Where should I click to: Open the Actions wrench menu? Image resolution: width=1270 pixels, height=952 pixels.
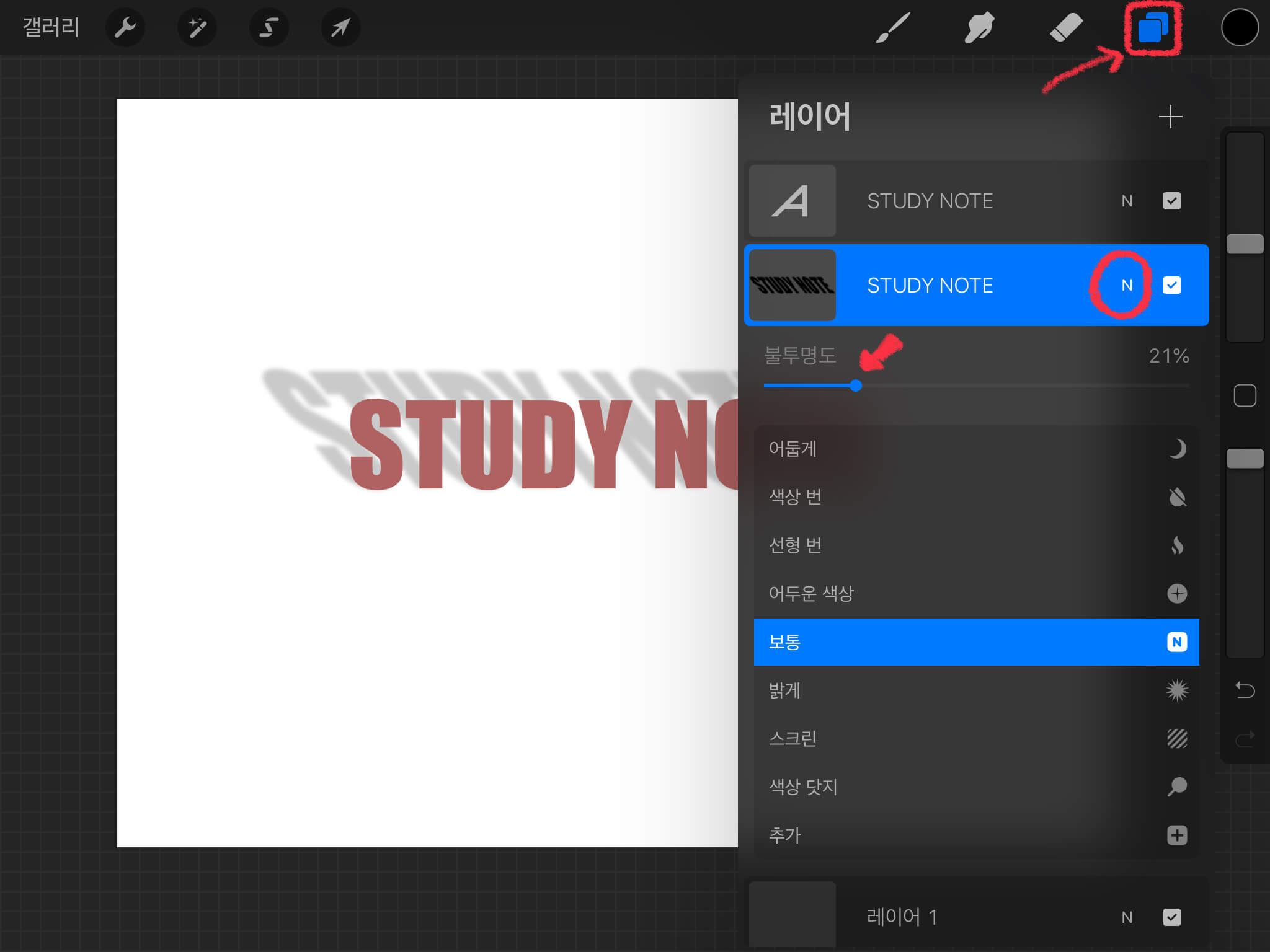point(125,27)
